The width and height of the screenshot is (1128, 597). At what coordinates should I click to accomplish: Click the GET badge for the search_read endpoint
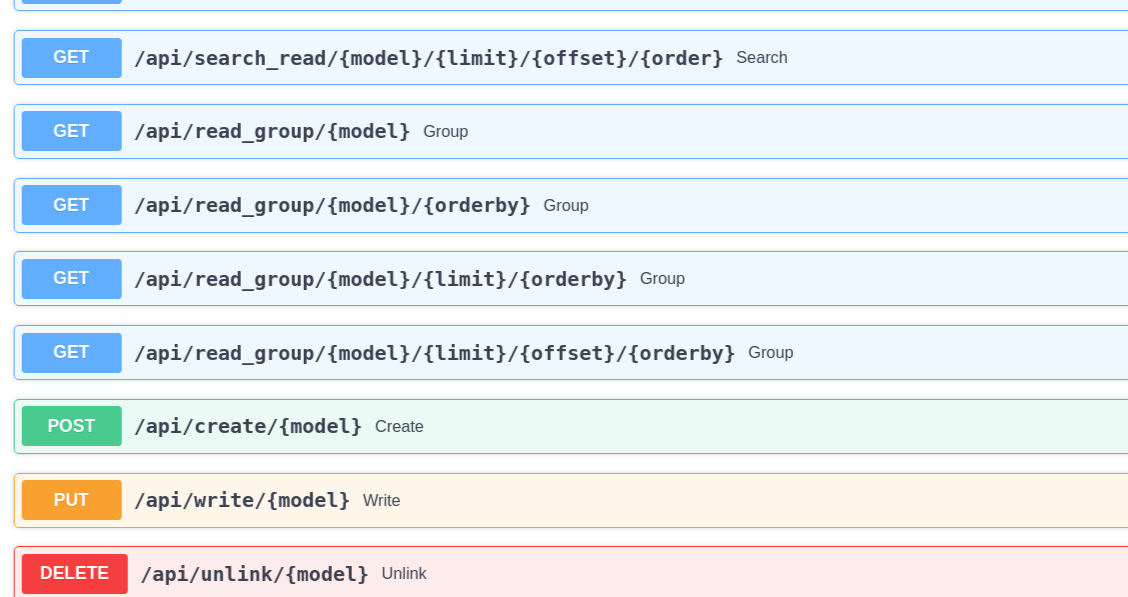point(71,58)
